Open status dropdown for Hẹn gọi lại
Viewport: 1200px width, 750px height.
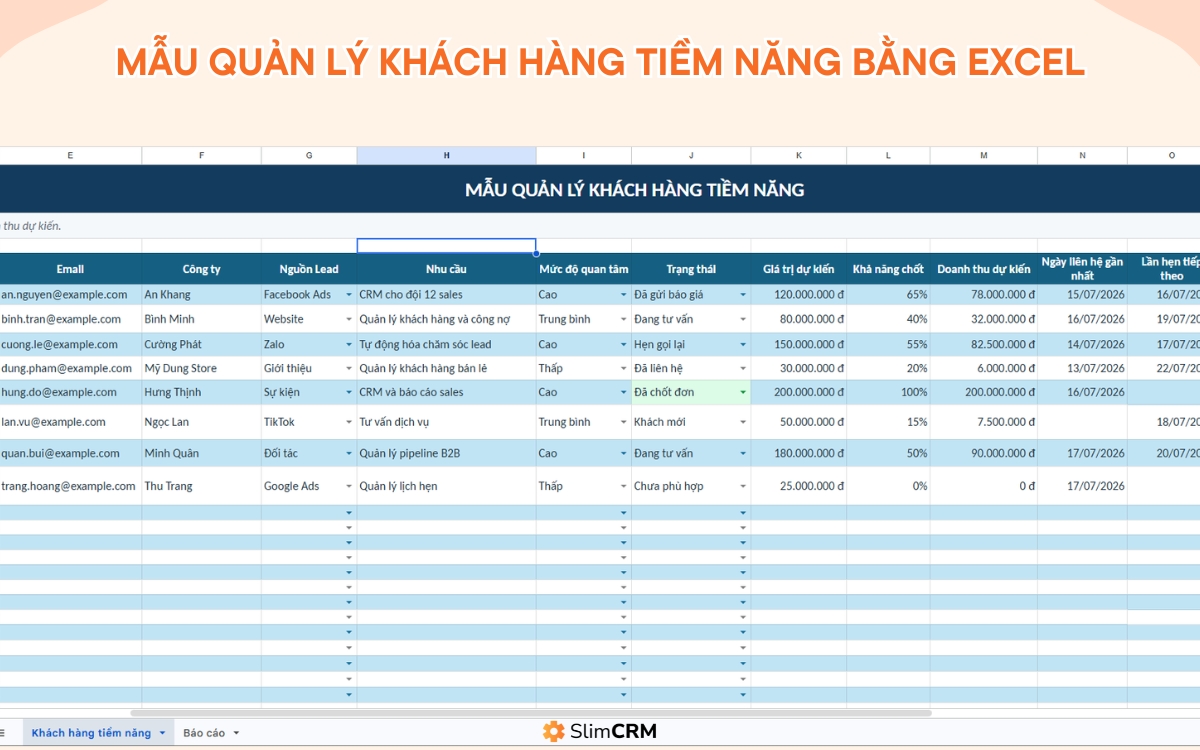click(743, 344)
